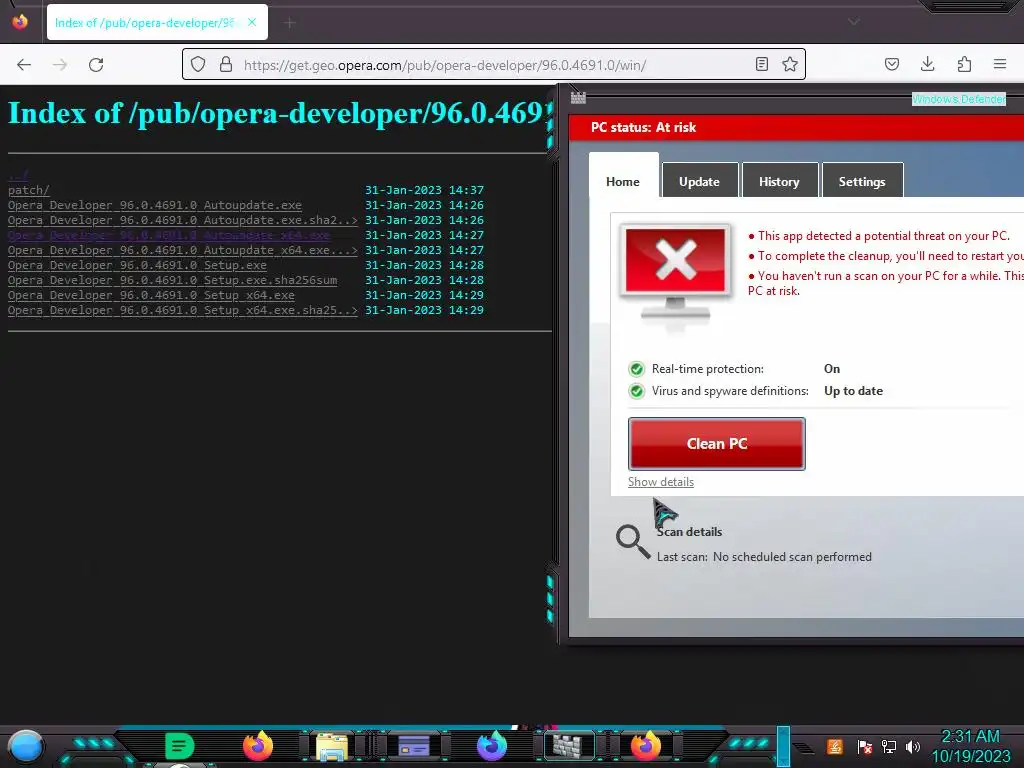Download Opera_Developer_96.0.4691.0_Setup_x64.exe
This screenshot has height=768, width=1024.
tap(151, 295)
